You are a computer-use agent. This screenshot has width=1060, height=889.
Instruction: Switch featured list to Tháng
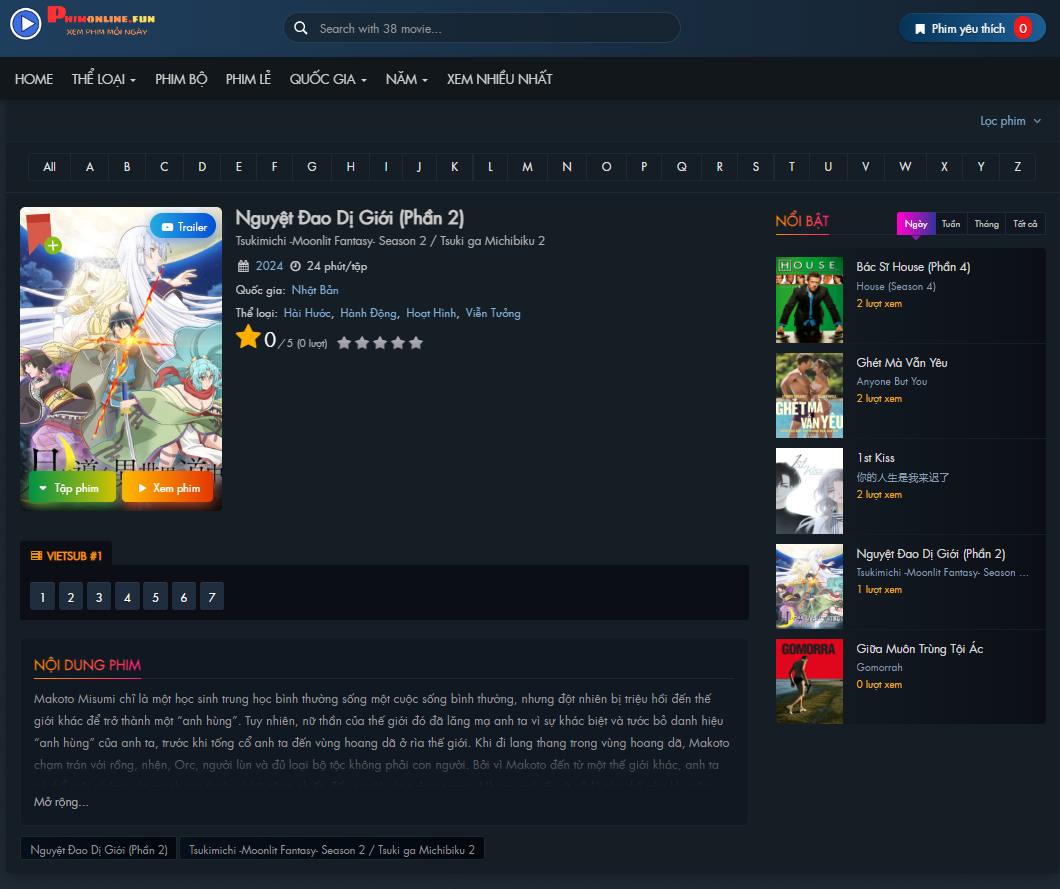[x=986, y=224]
